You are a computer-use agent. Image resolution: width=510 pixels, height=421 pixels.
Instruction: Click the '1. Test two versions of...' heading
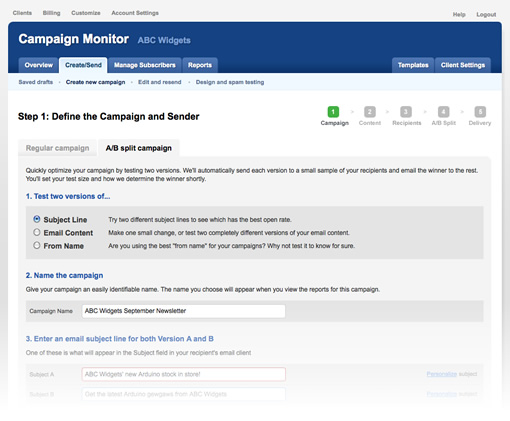point(68,196)
